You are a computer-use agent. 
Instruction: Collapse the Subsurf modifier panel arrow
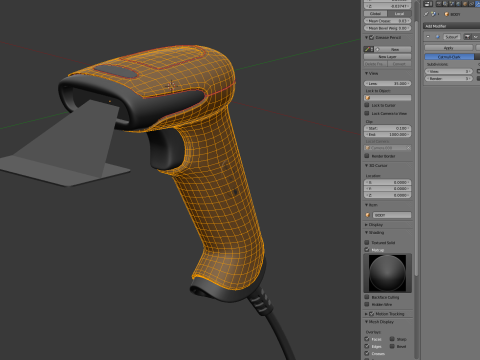[x=428, y=36]
